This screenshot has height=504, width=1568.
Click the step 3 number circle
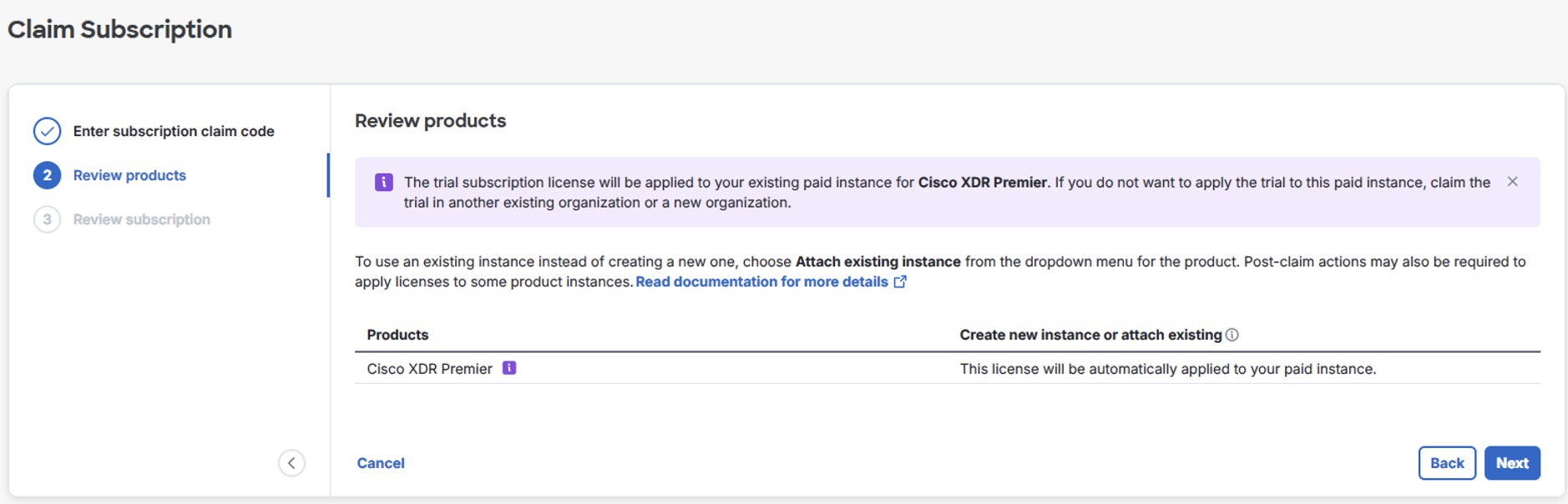click(x=47, y=219)
